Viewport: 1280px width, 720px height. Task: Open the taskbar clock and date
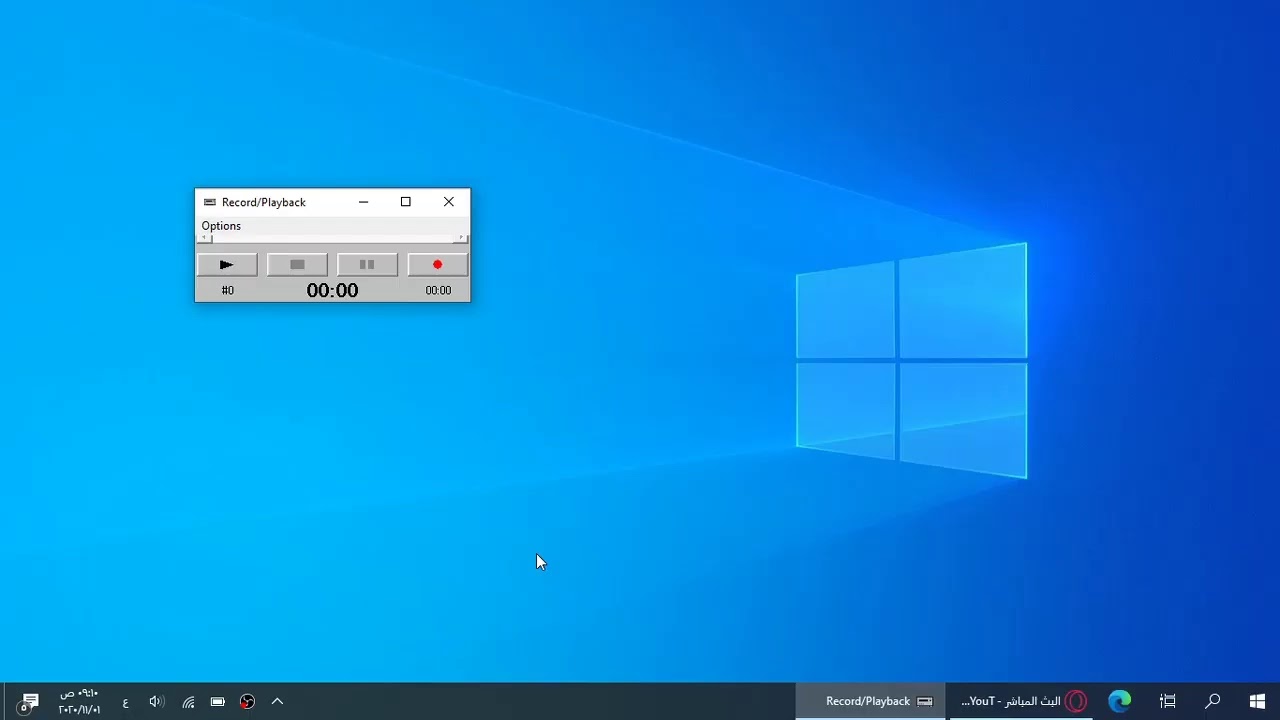[x=79, y=701]
